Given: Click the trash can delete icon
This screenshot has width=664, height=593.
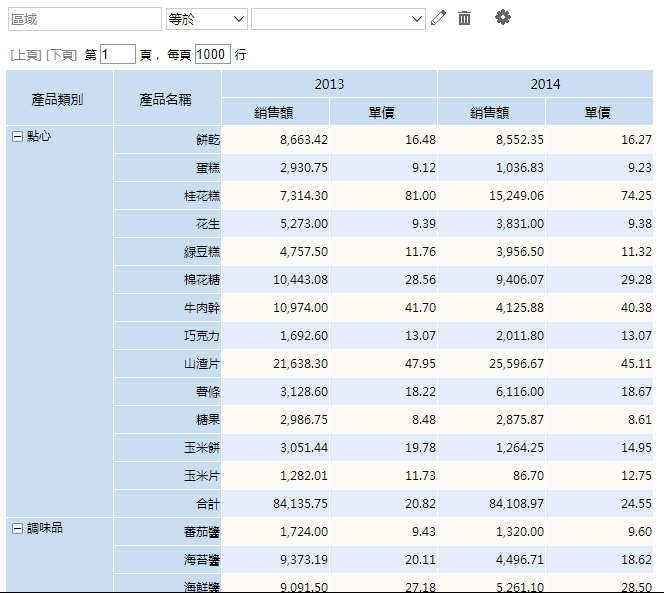Looking at the screenshot, I should pos(464,18).
